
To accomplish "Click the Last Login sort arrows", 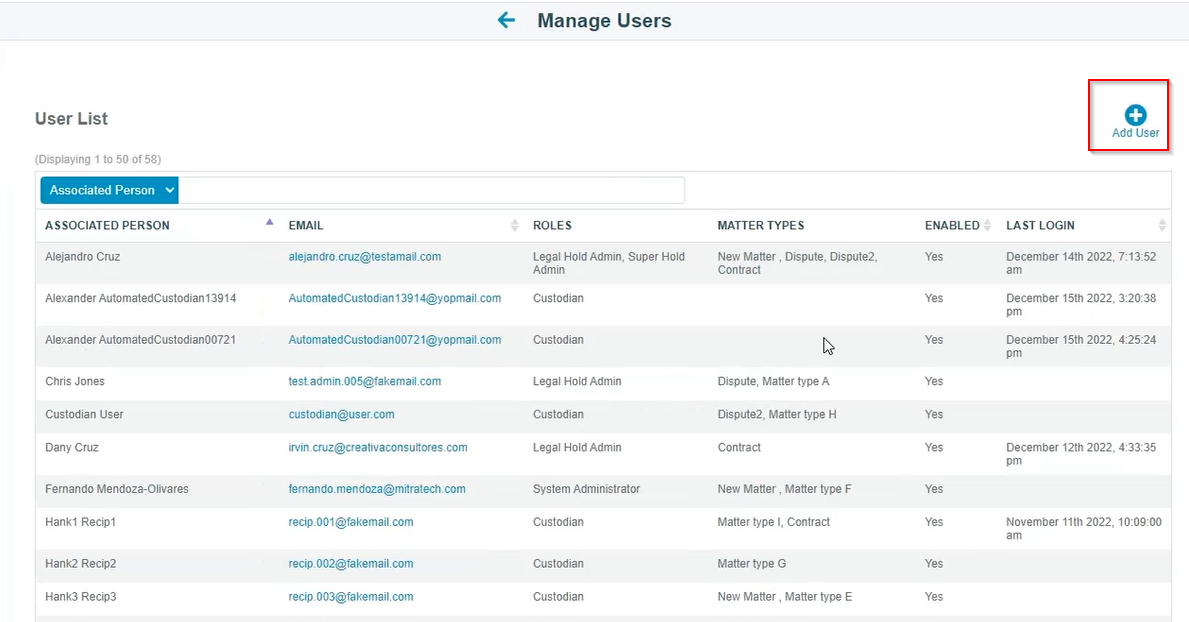I will click(1162, 225).
